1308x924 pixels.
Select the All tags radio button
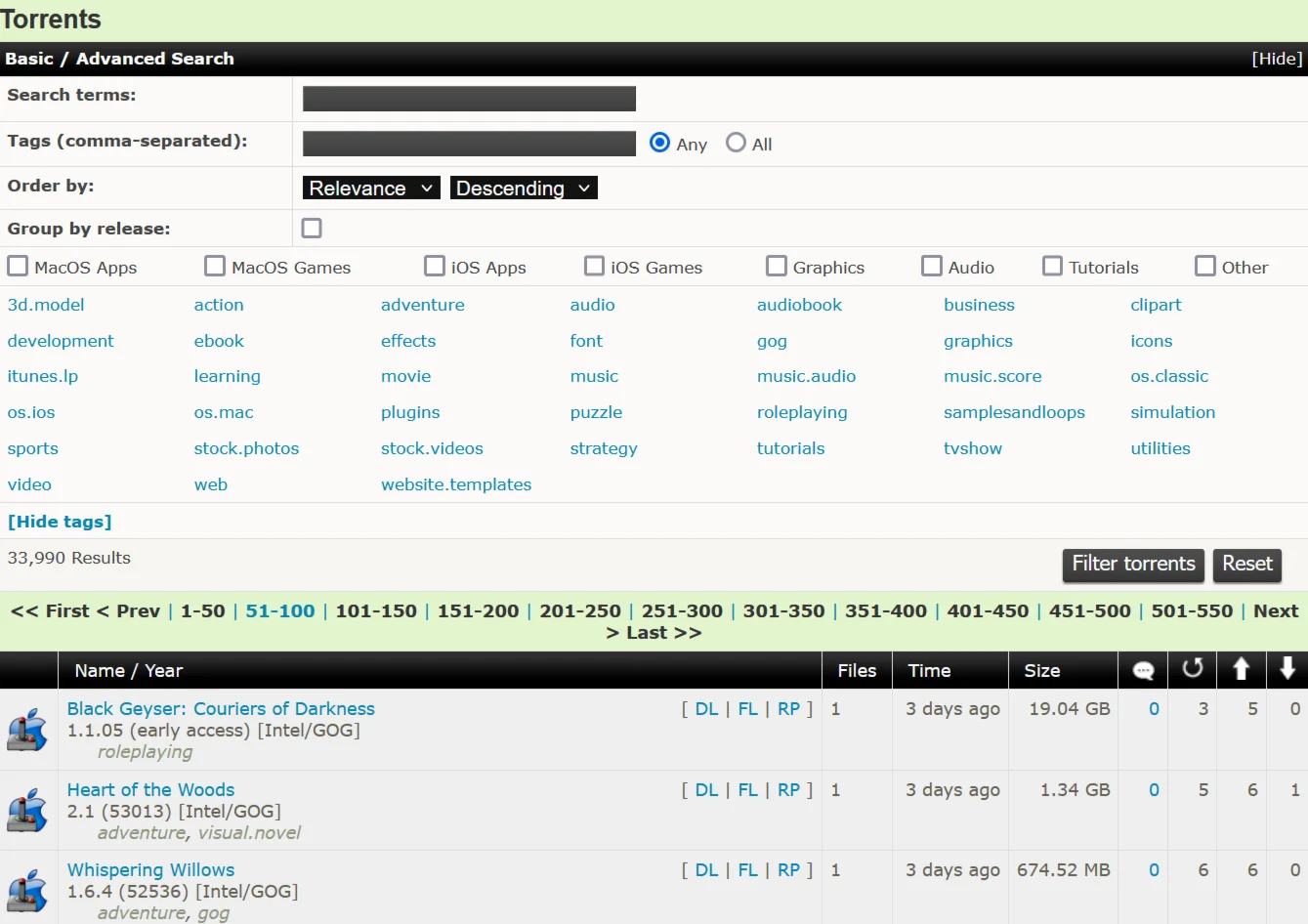tap(736, 144)
